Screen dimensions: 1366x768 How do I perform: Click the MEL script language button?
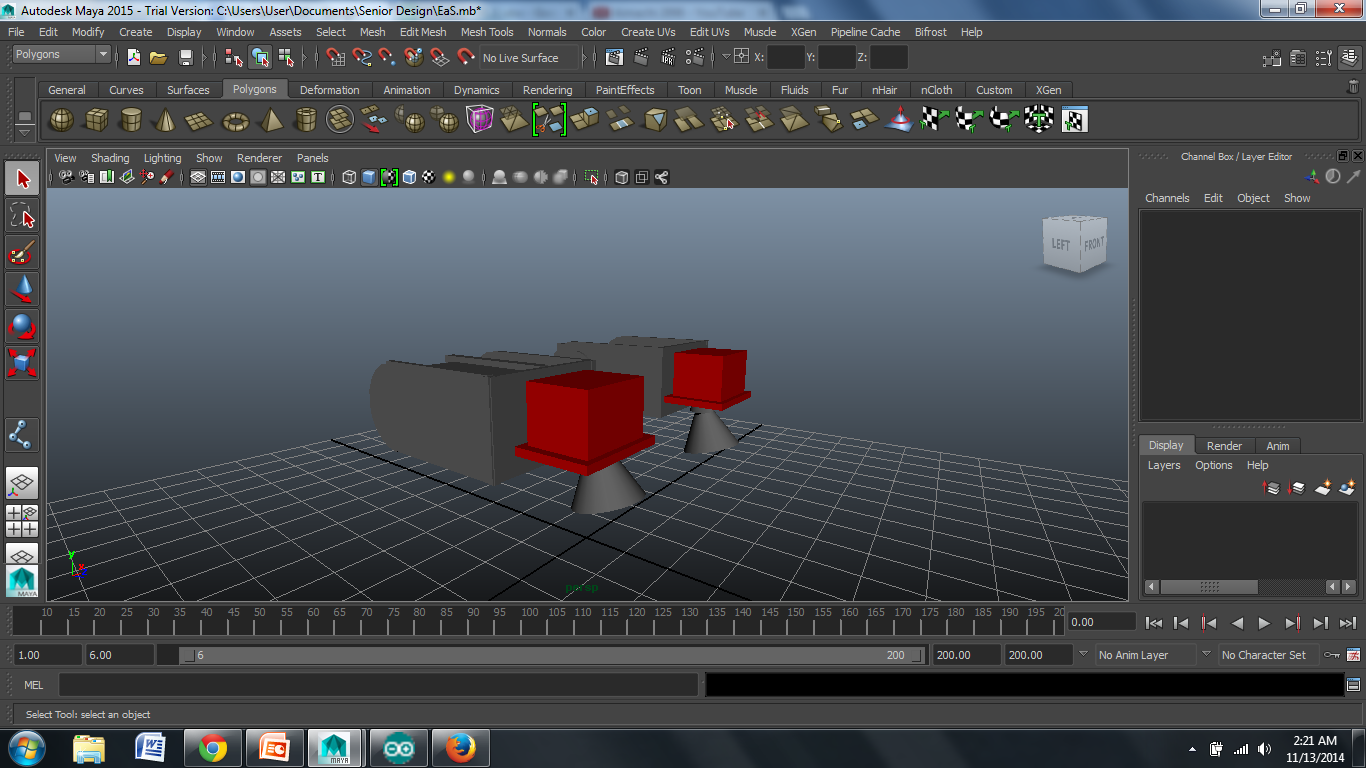pyautogui.click(x=33, y=685)
